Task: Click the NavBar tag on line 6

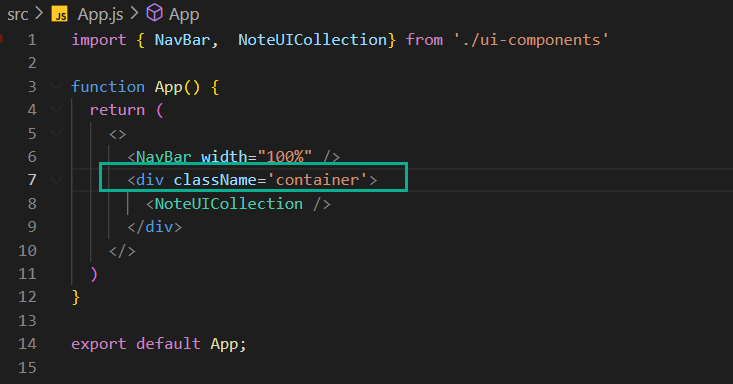Action: click(x=164, y=156)
